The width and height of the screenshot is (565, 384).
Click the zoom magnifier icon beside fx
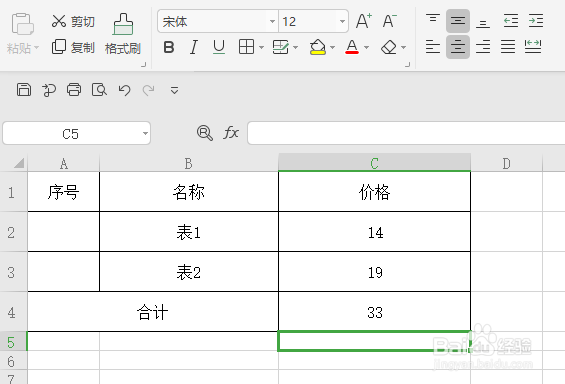coord(205,133)
